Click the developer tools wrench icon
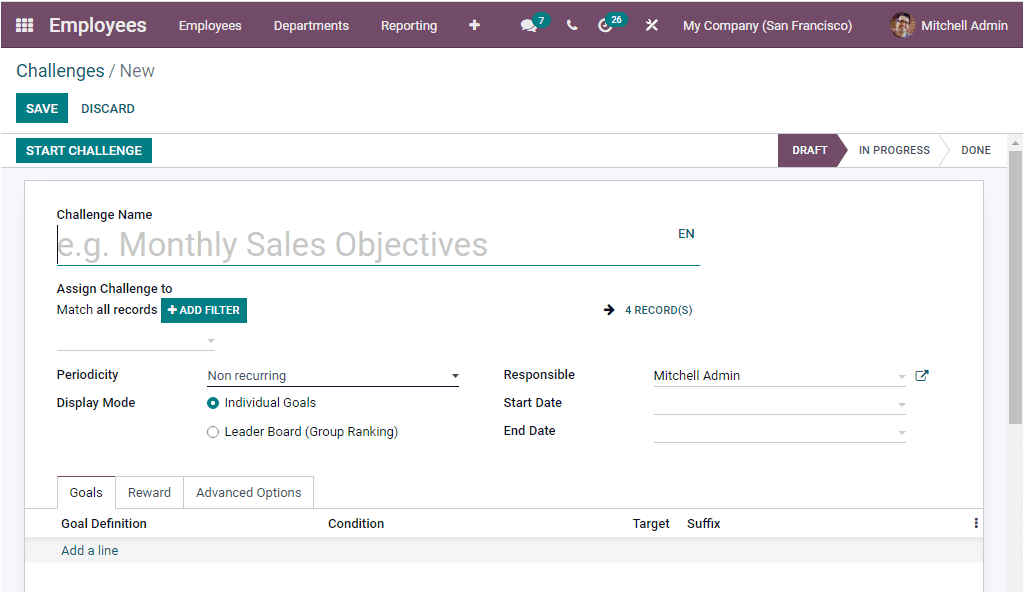This screenshot has height=593, width=1024. click(652, 25)
